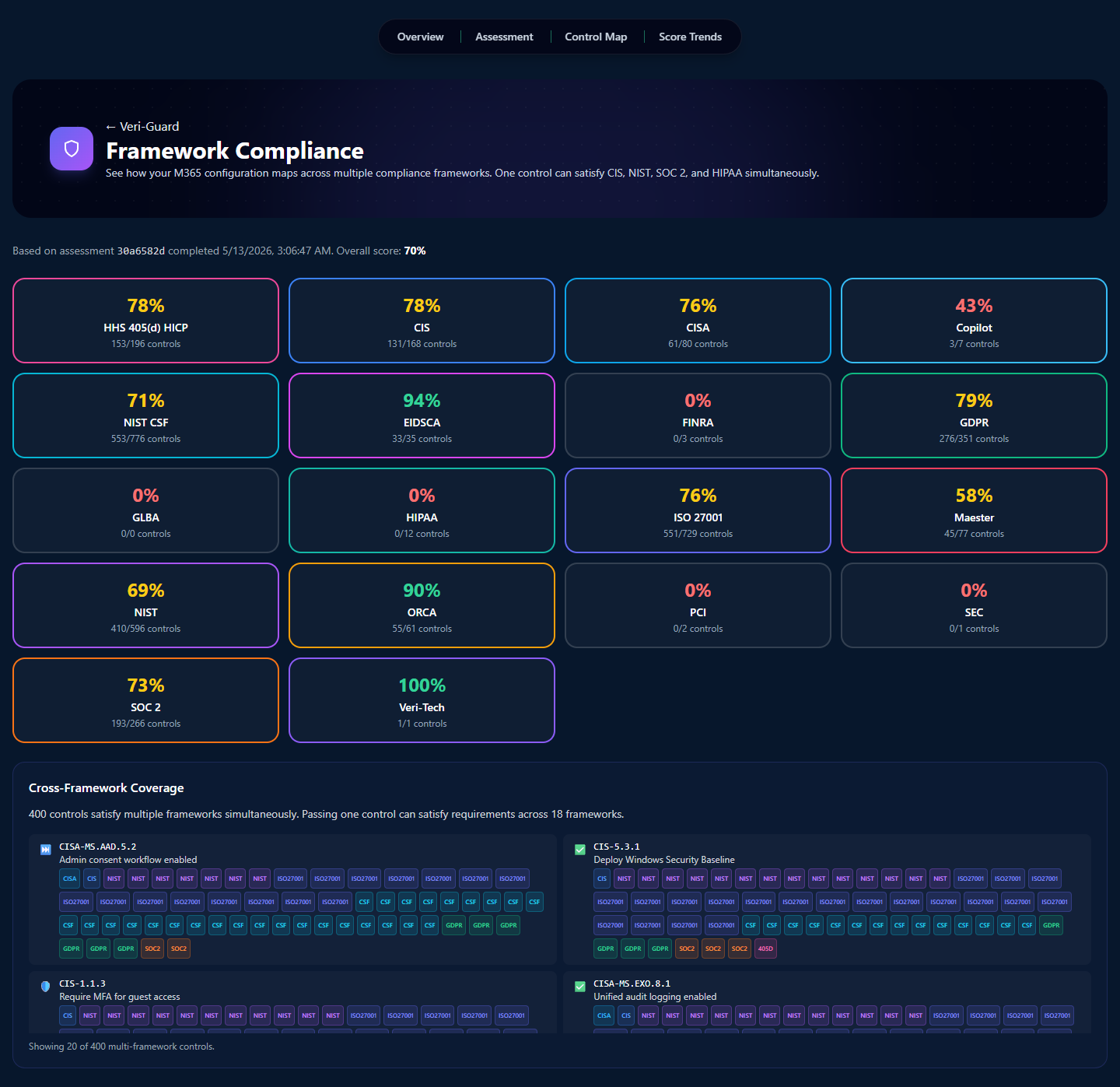Click the CIS tag under Deploy Windows Security Baseline
The height and width of the screenshot is (1087, 1120).
point(602,878)
